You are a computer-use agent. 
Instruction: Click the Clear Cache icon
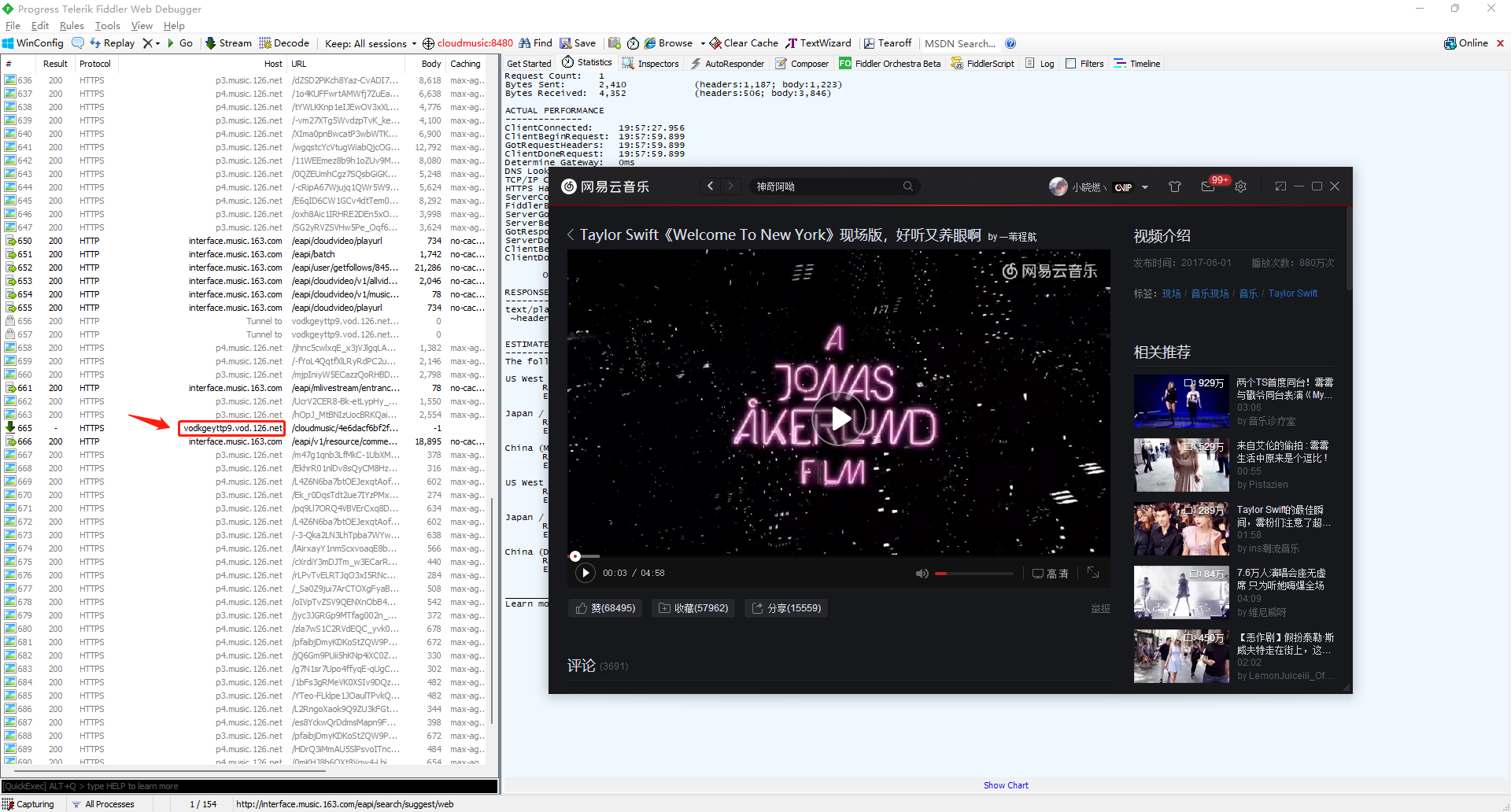715,43
